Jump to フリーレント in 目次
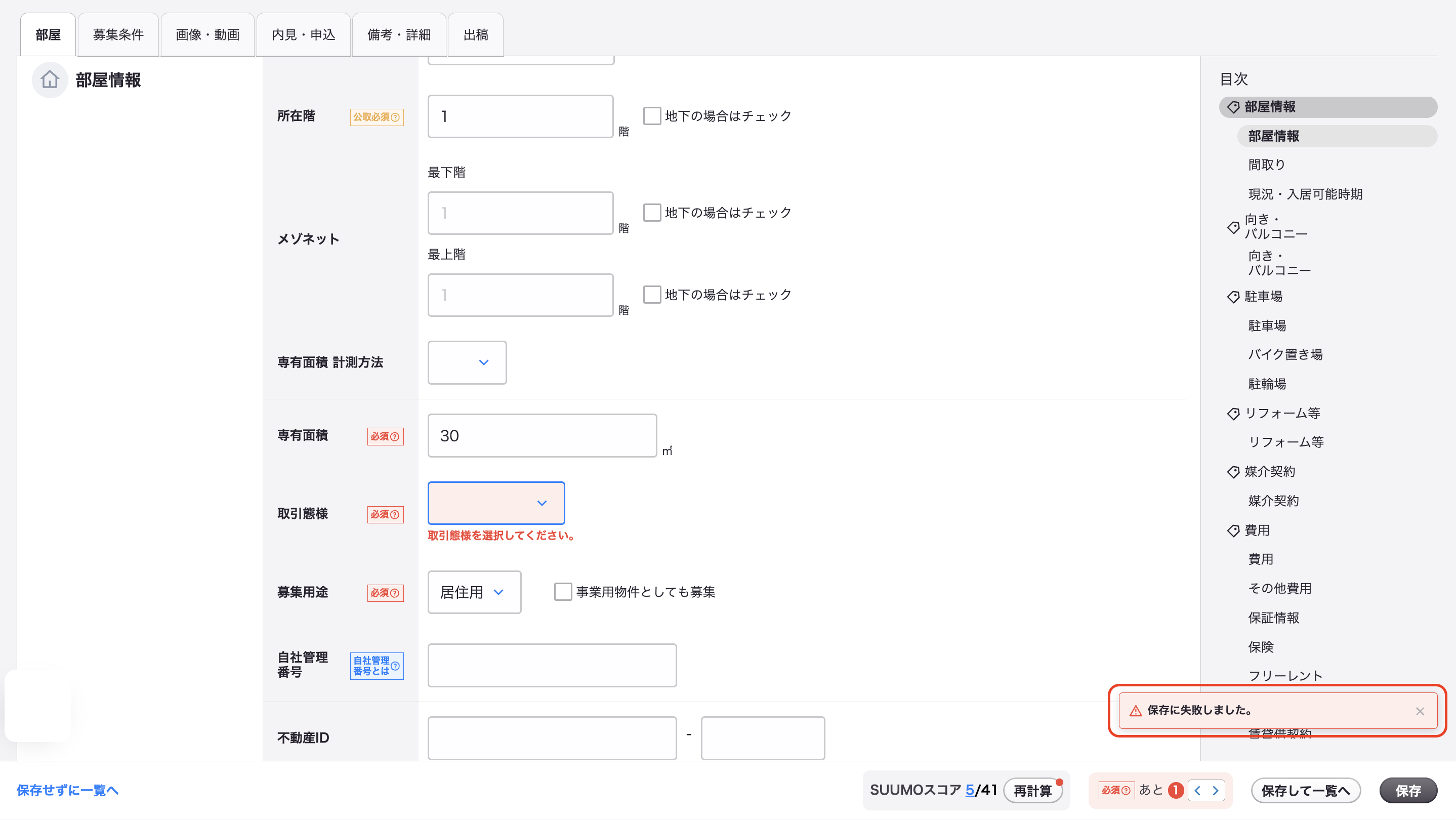The height and width of the screenshot is (820, 1456). [1285, 676]
